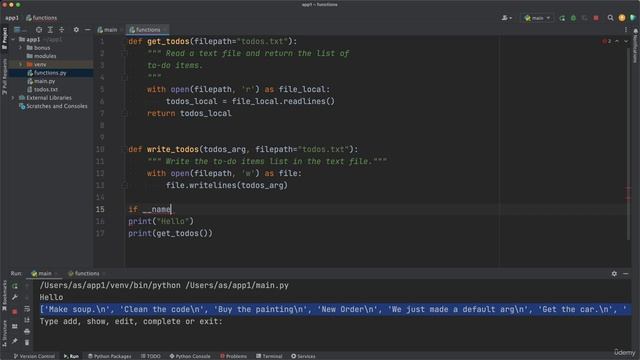Click the input prompt line in console

pyautogui.click(x=131, y=322)
